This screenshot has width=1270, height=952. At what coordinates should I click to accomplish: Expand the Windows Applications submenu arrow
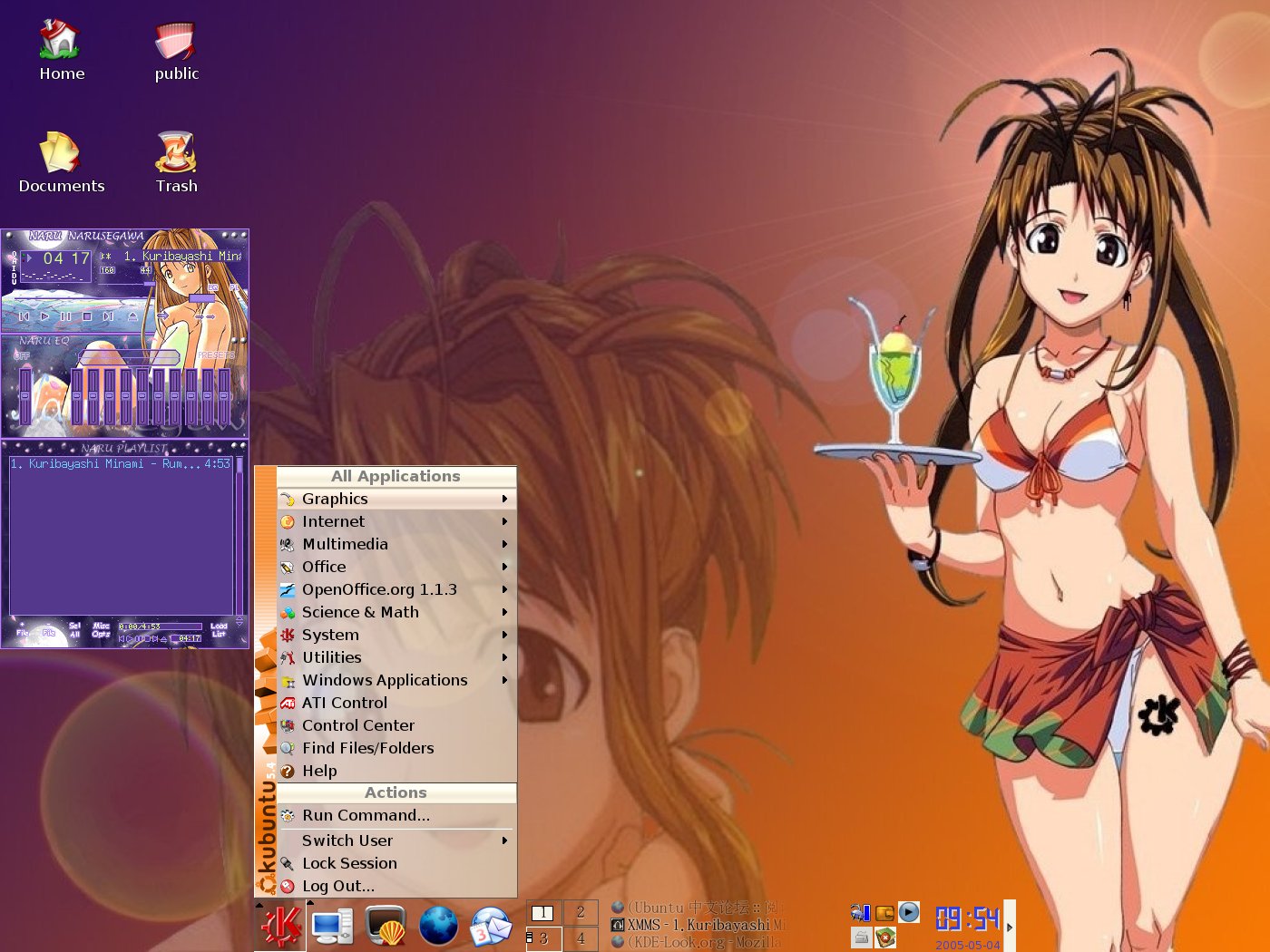click(505, 680)
